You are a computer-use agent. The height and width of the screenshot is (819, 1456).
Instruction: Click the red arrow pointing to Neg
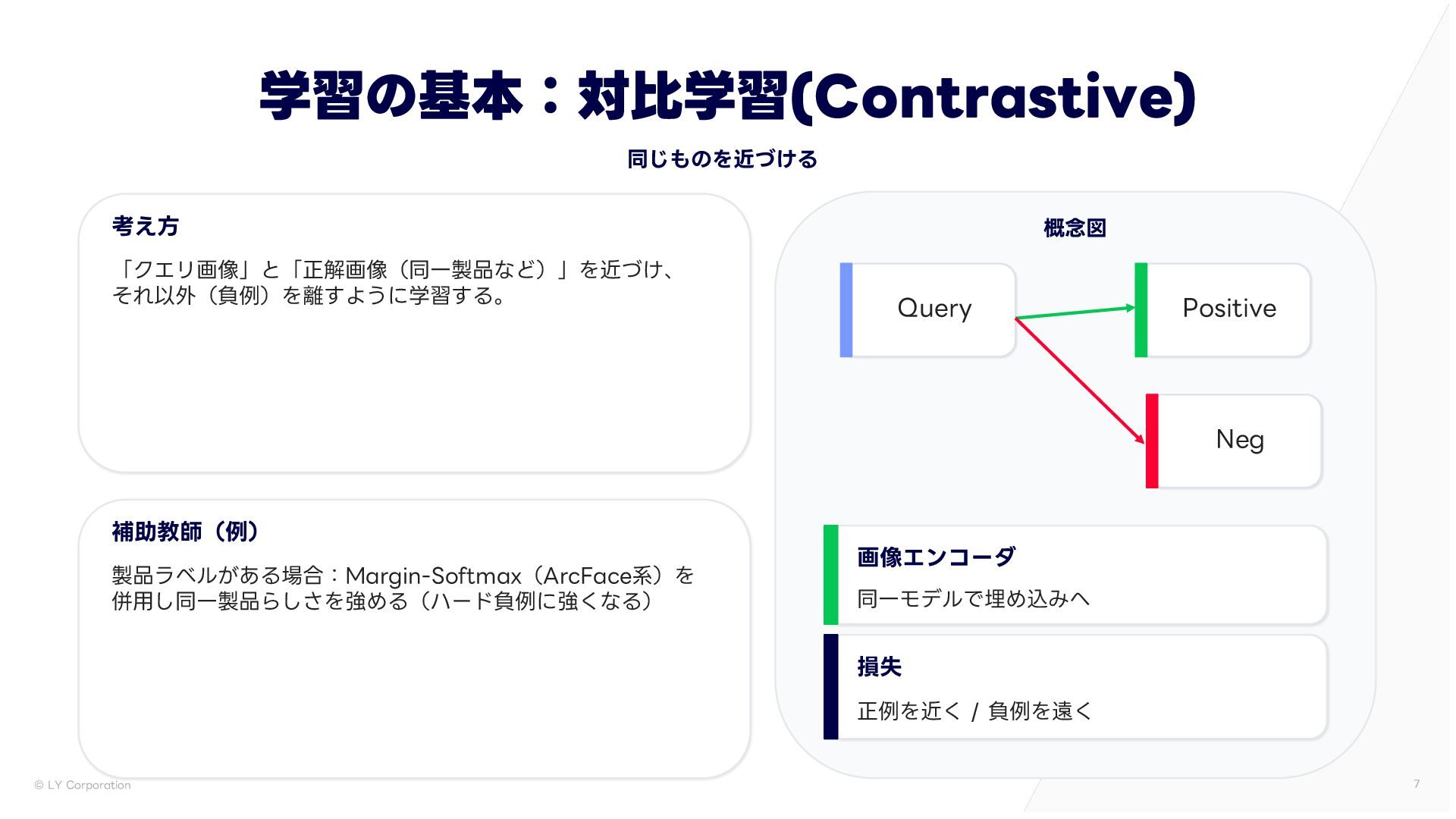tap(1080, 381)
